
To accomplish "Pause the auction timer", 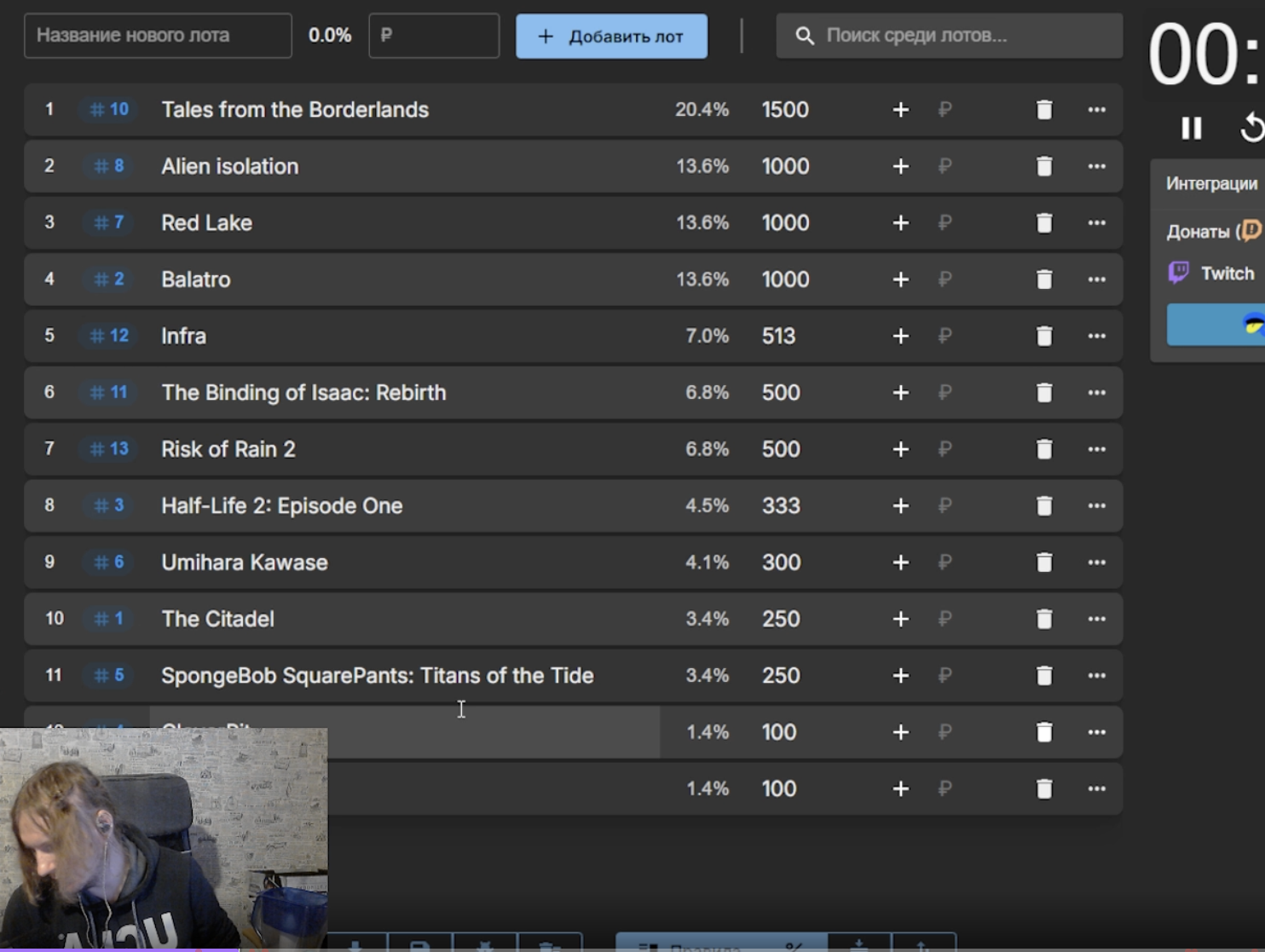I will (x=1192, y=128).
